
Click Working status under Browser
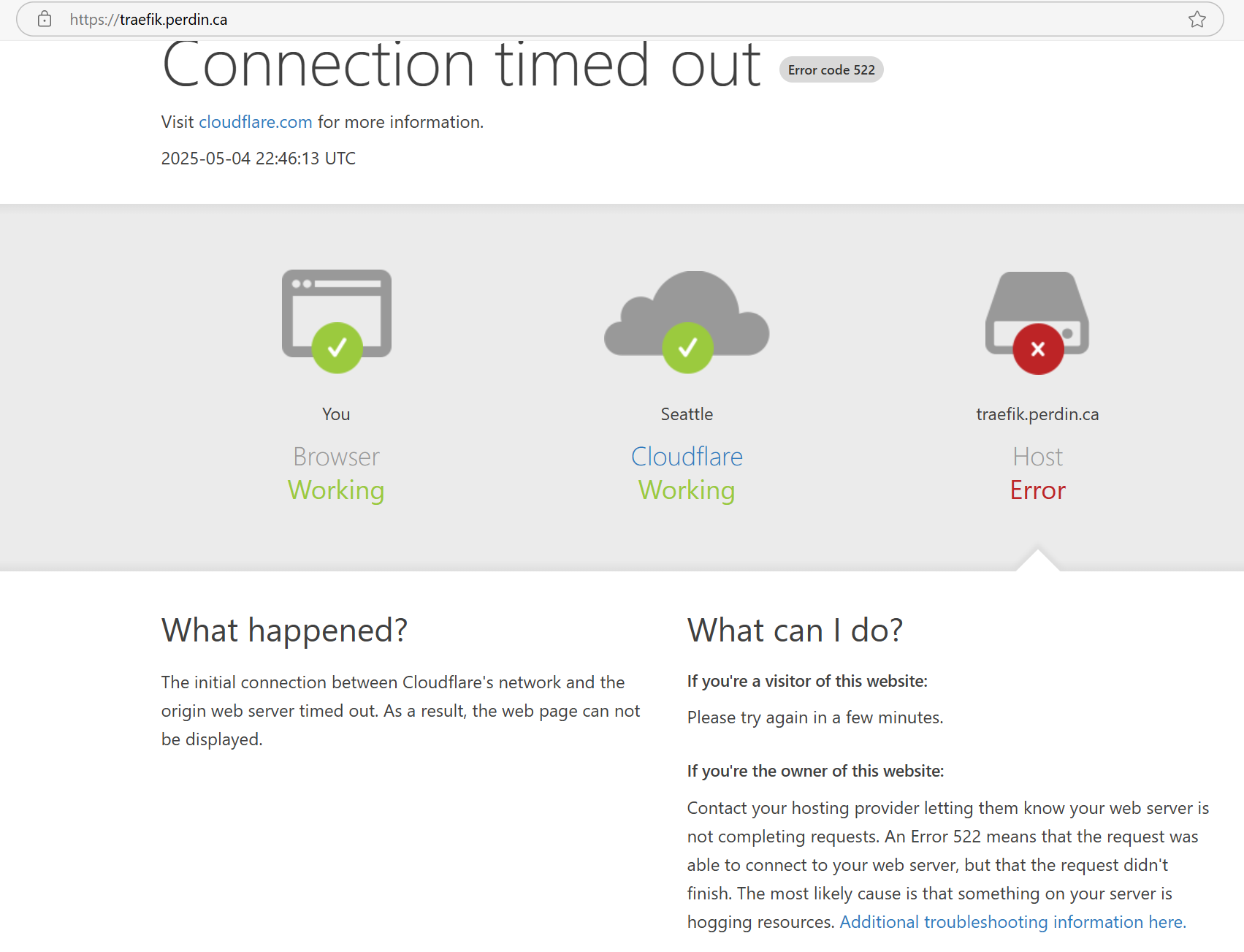[336, 490]
